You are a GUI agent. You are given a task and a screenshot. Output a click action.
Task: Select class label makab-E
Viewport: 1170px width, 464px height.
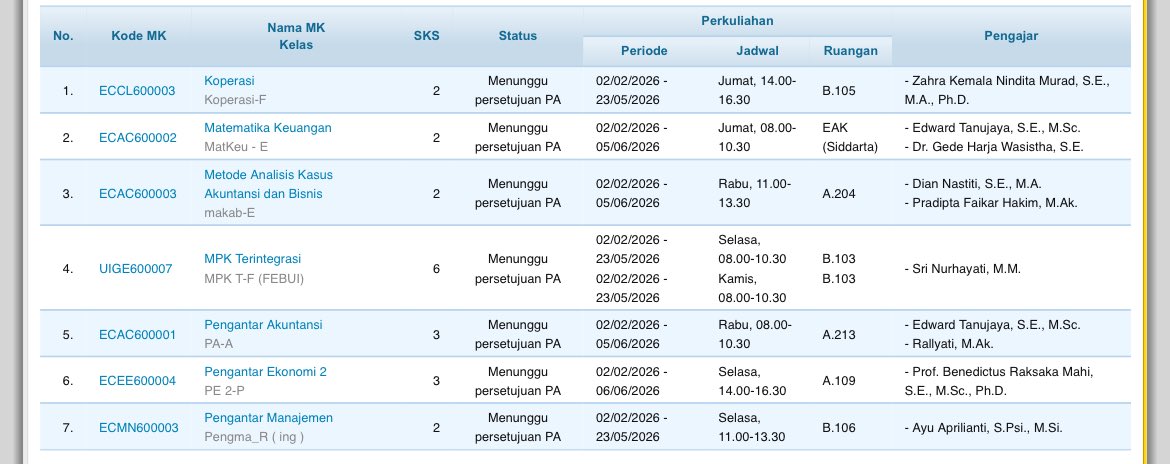tap(230, 213)
